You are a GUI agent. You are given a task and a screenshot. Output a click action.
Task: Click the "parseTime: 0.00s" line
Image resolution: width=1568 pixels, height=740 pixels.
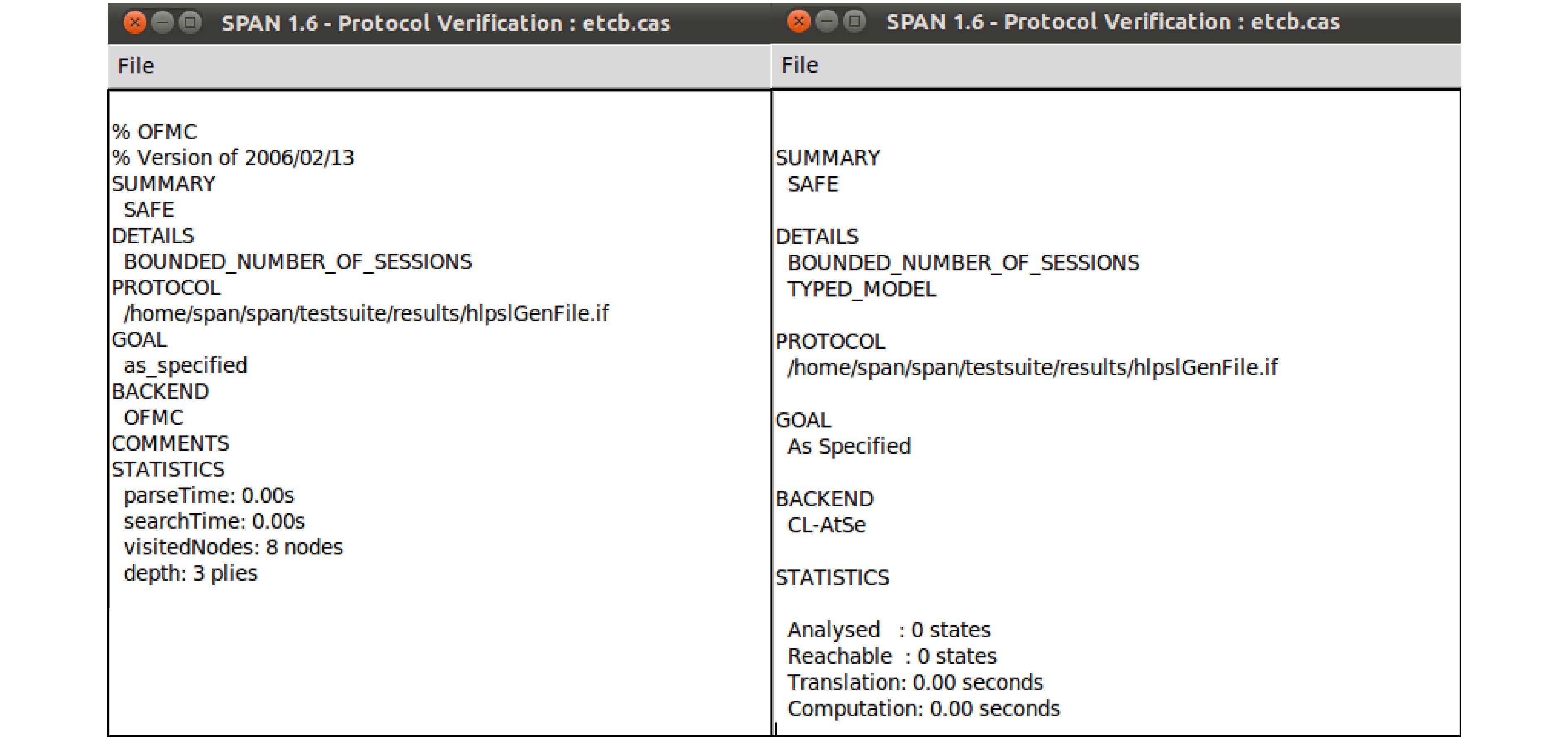(209, 495)
